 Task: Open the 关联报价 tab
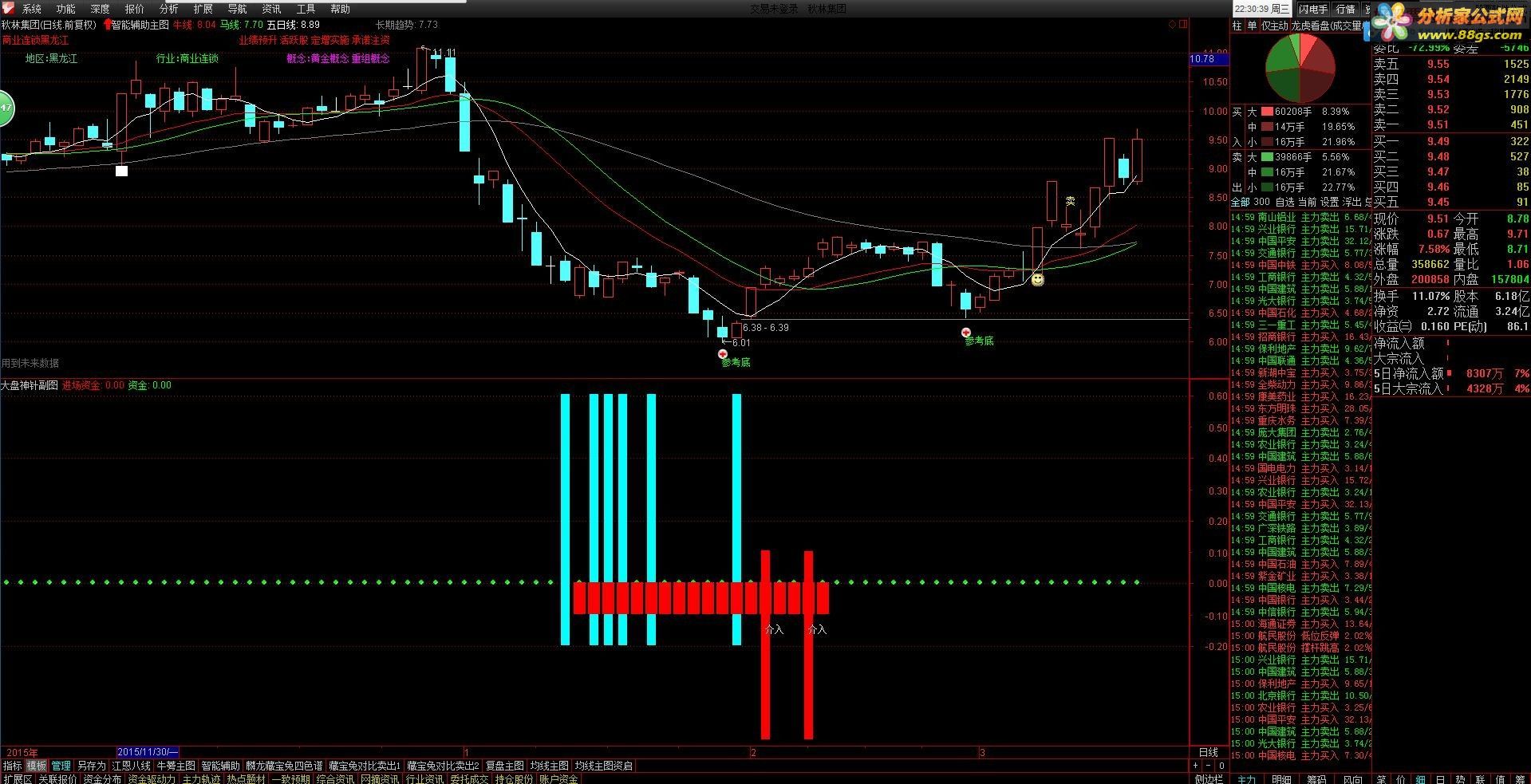[x=57, y=778]
